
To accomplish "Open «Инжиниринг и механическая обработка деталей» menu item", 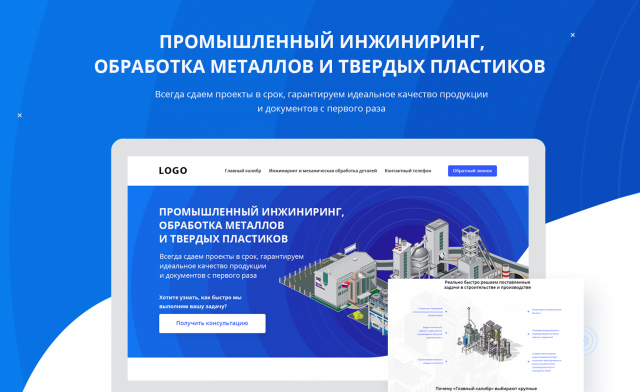I will 322,171.
